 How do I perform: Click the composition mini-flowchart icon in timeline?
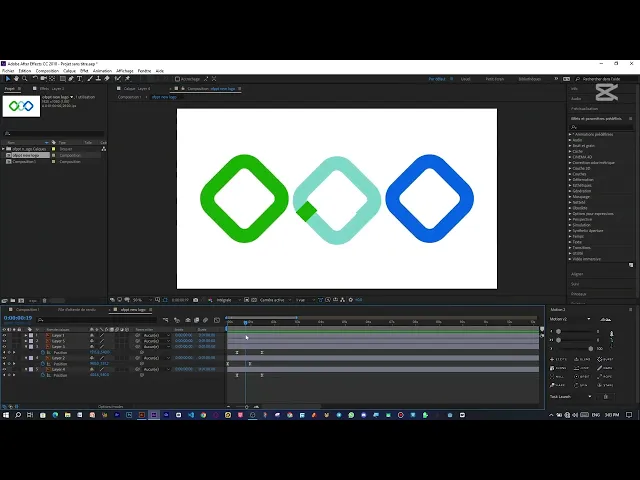[x=165, y=320]
